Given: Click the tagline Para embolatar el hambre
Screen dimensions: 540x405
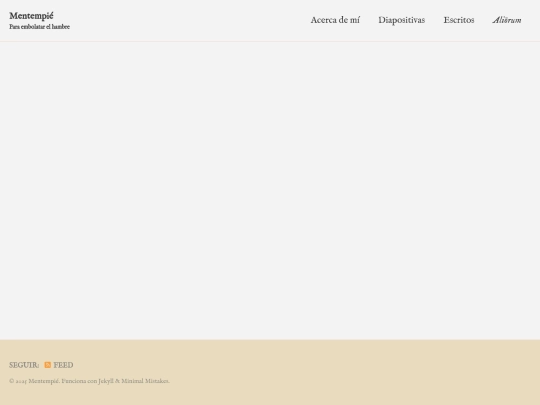Looking at the screenshot, I should [40, 27].
